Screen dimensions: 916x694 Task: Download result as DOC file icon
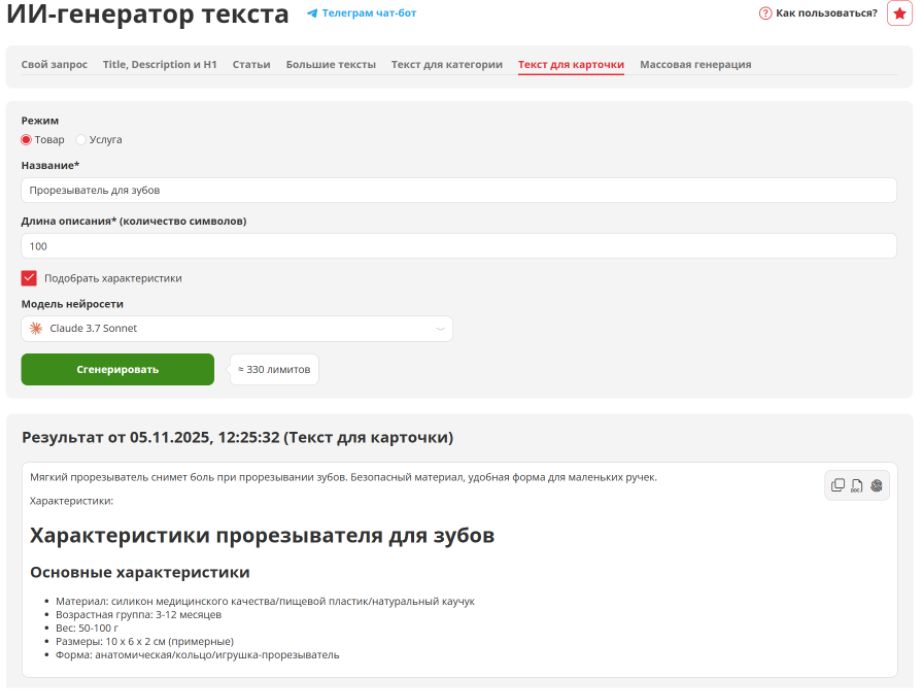point(857,485)
